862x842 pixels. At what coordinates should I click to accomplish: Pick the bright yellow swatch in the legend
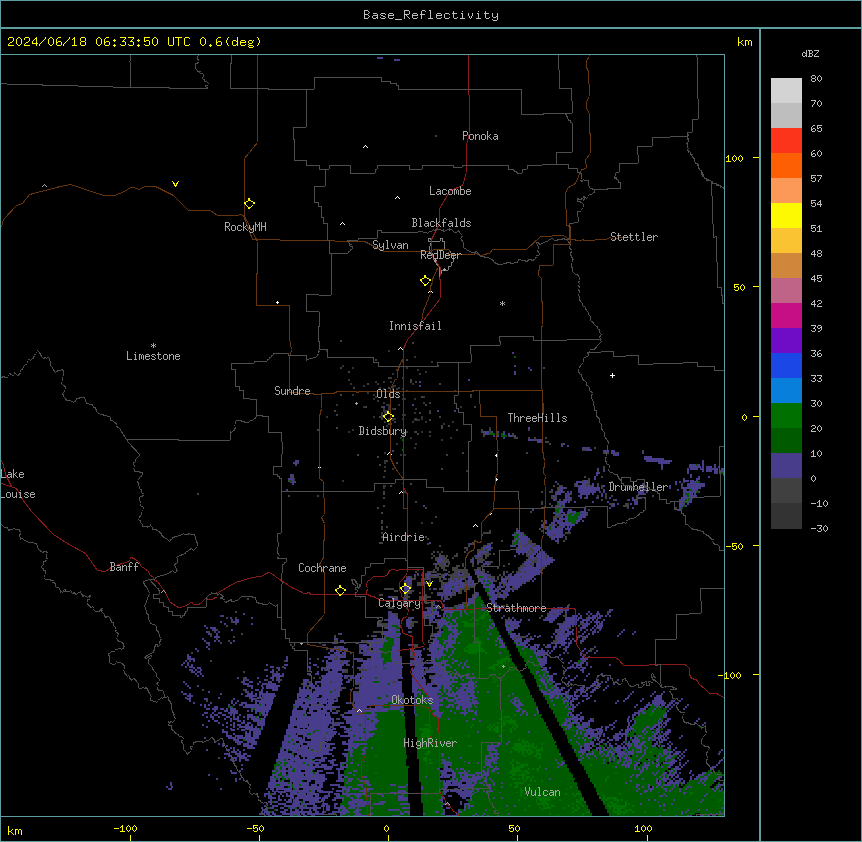coord(786,215)
